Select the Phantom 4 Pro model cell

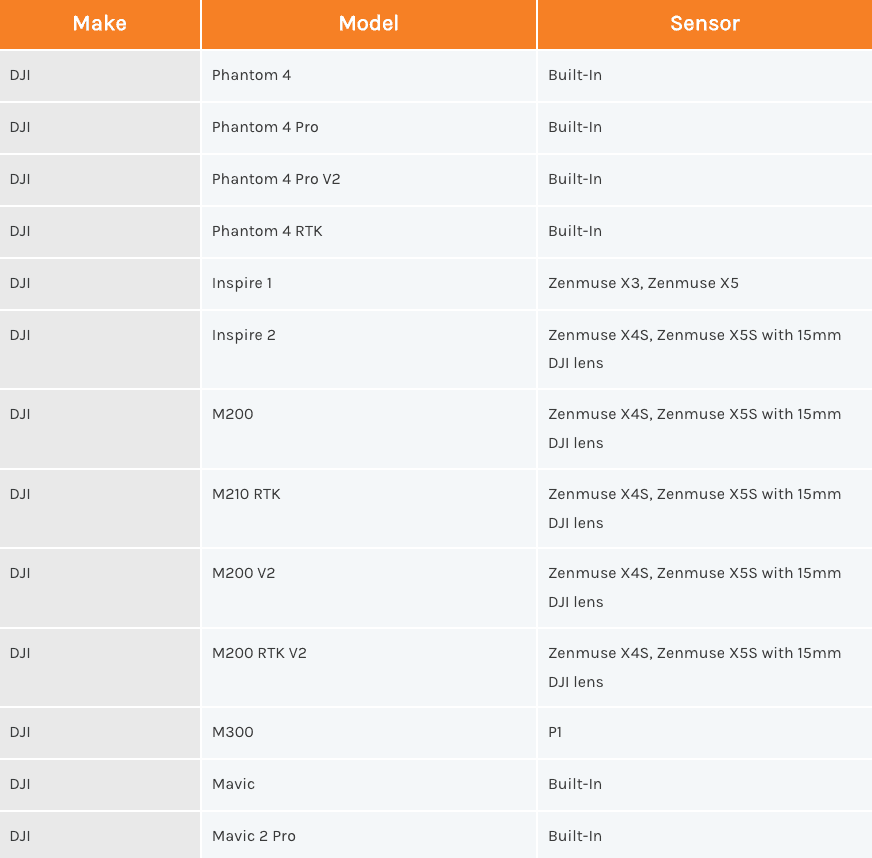(369, 128)
